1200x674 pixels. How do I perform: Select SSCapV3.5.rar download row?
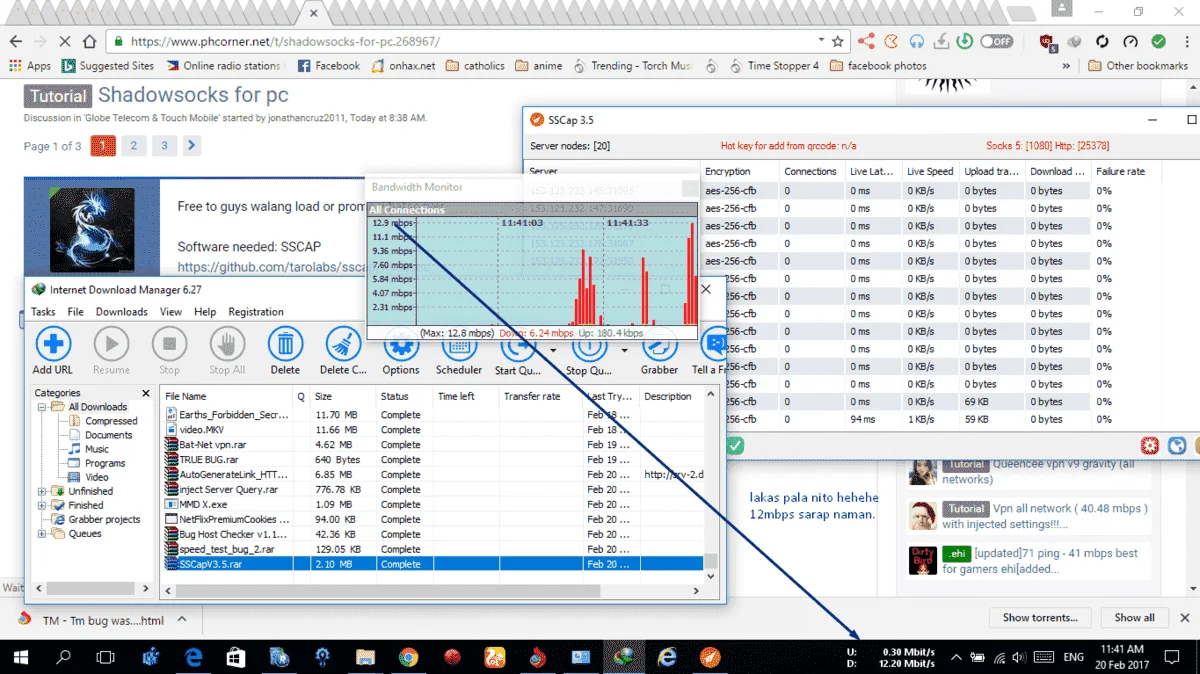[433, 564]
